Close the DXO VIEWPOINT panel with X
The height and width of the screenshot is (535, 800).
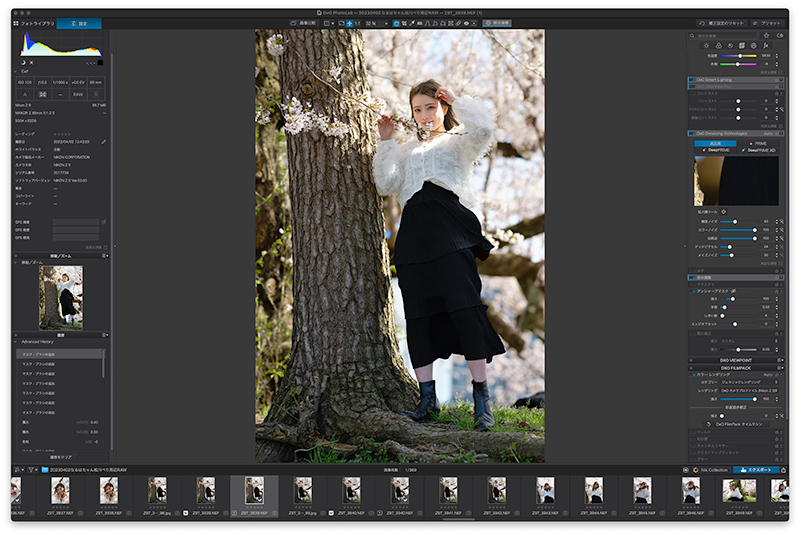pos(691,360)
